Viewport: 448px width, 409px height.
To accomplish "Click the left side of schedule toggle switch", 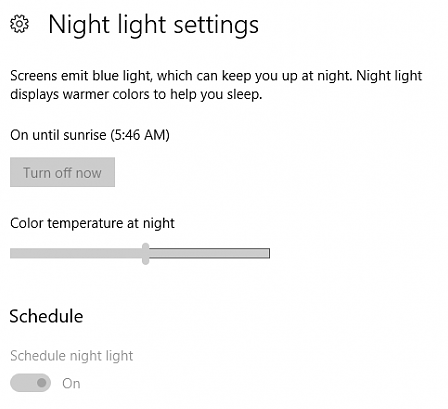I will (20, 383).
